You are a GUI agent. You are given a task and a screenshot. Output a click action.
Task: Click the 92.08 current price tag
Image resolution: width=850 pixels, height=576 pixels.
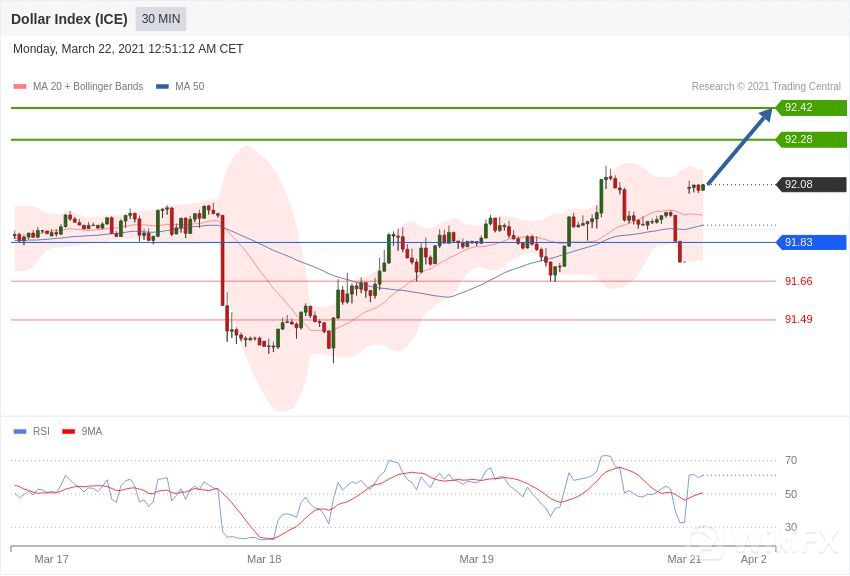(811, 185)
